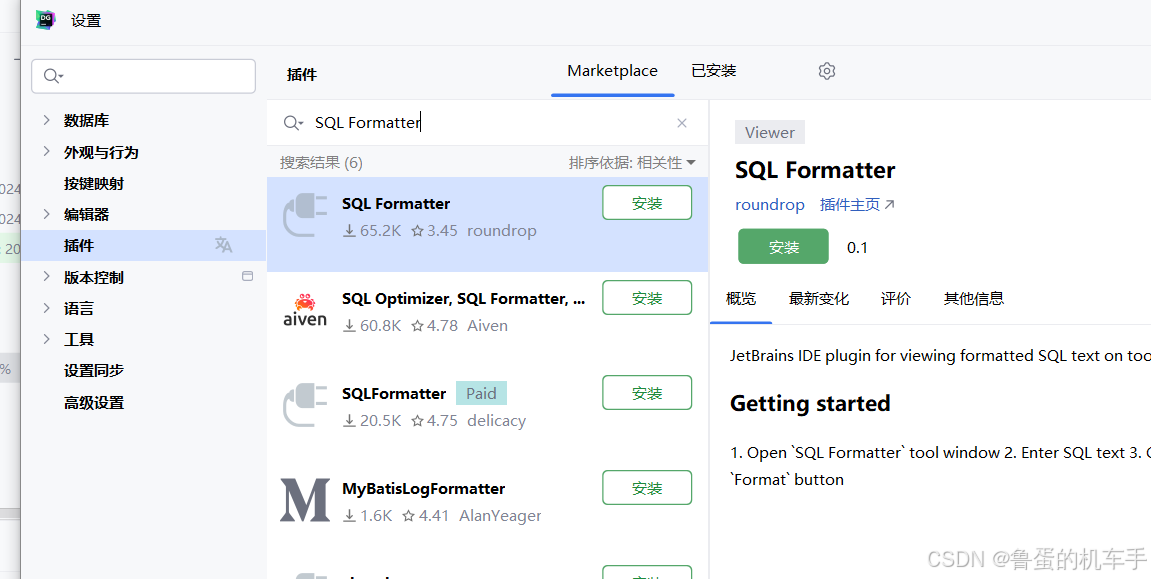Click the 4.78 rating for Aiven plugin
Screen dimensions: 1151x579
(x=435, y=326)
